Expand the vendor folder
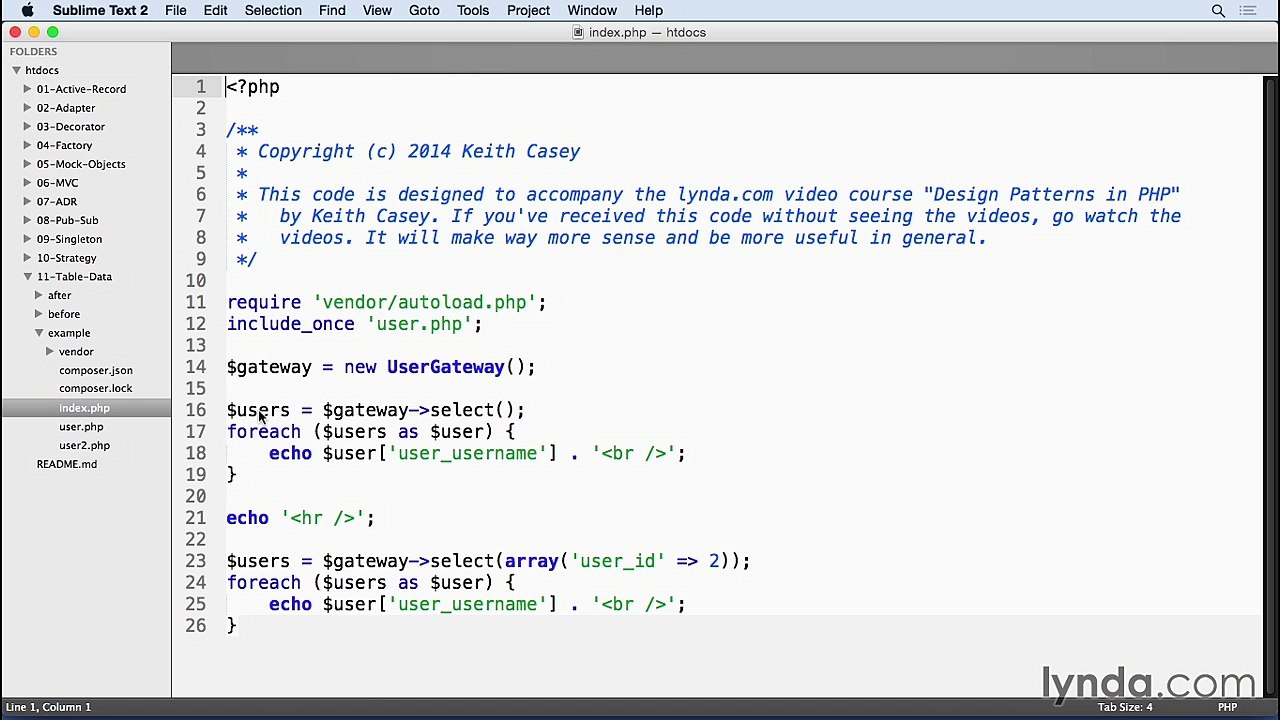 pyautogui.click(x=50, y=352)
